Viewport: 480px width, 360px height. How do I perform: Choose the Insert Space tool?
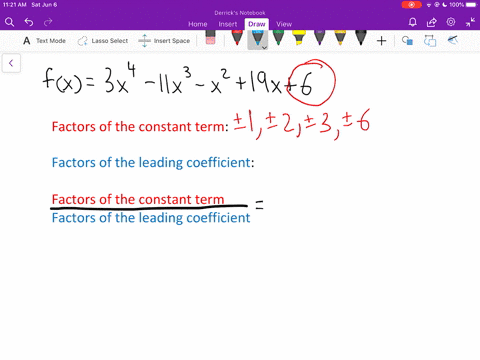point(164,41)
